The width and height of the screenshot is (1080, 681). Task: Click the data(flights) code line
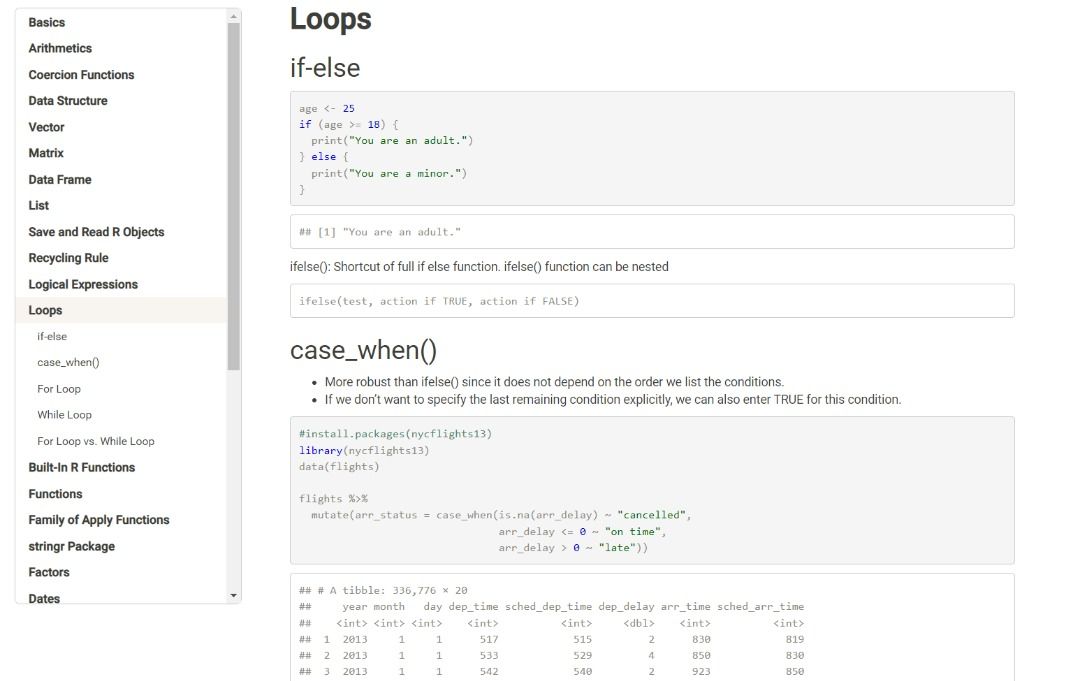[339, 466]
